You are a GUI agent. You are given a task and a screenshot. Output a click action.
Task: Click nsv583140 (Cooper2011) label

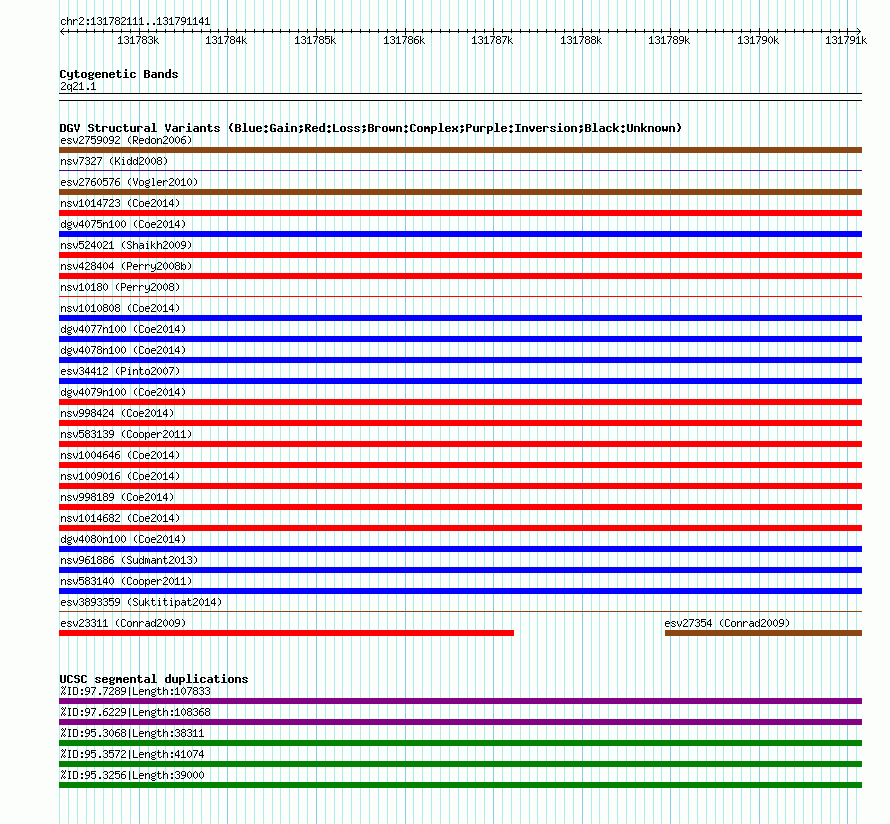[x=126, y=581]
